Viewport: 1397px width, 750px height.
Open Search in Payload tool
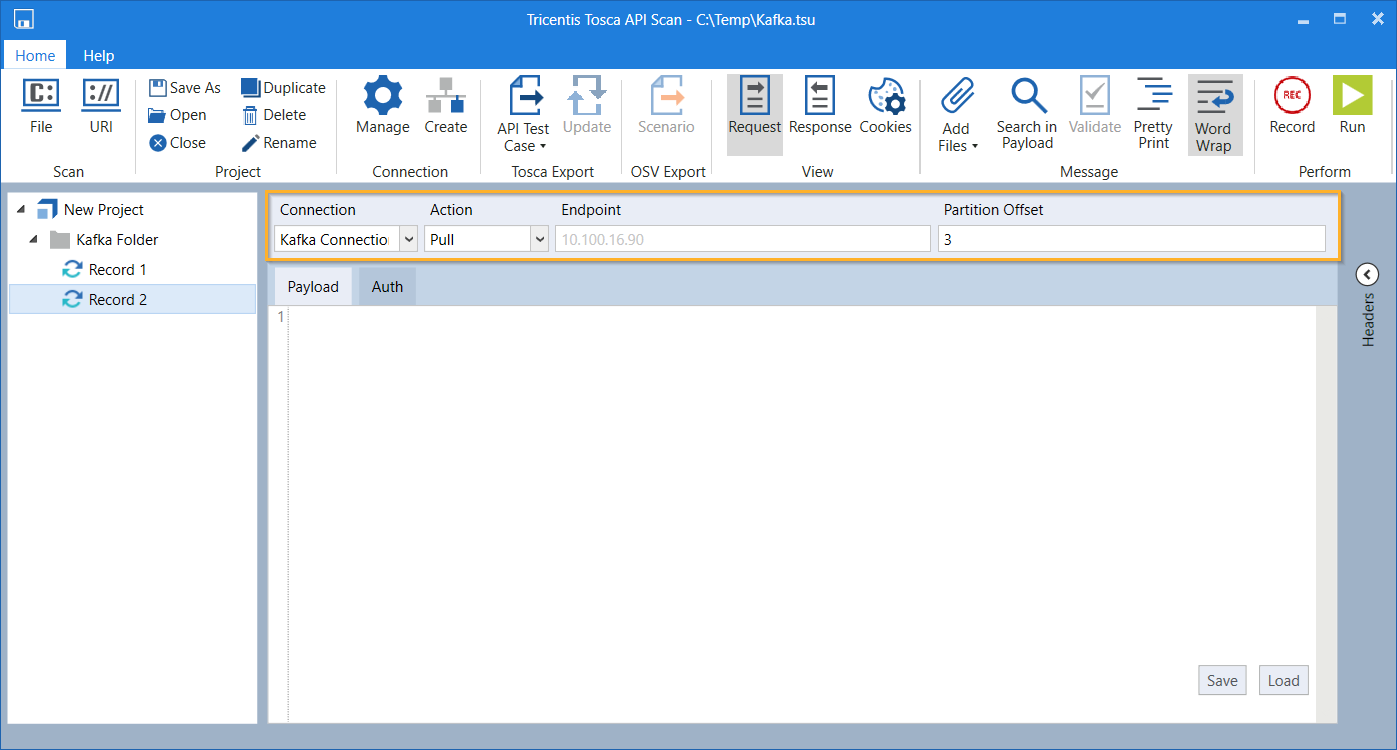point(1026,97)
